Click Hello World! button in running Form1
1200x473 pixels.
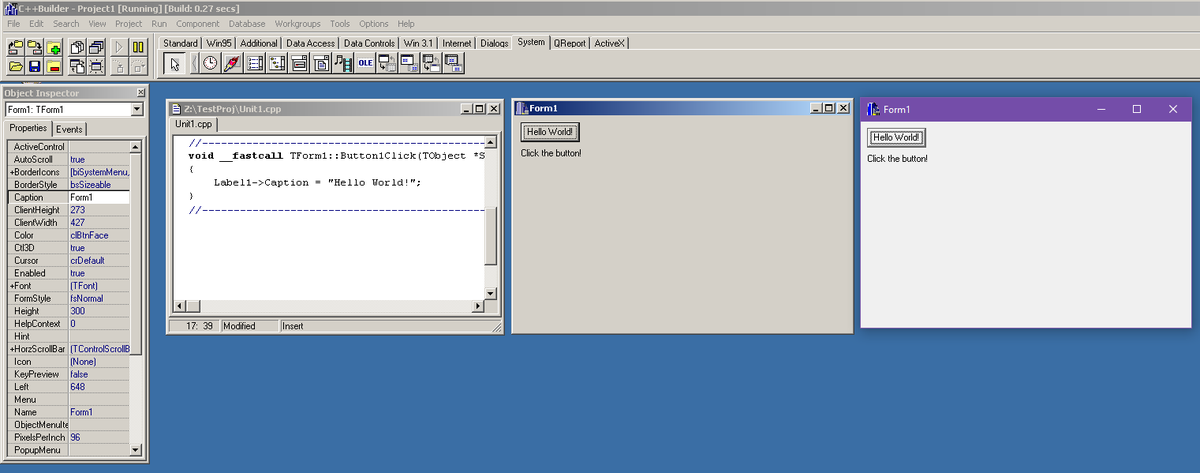click(x=894, y=137)
